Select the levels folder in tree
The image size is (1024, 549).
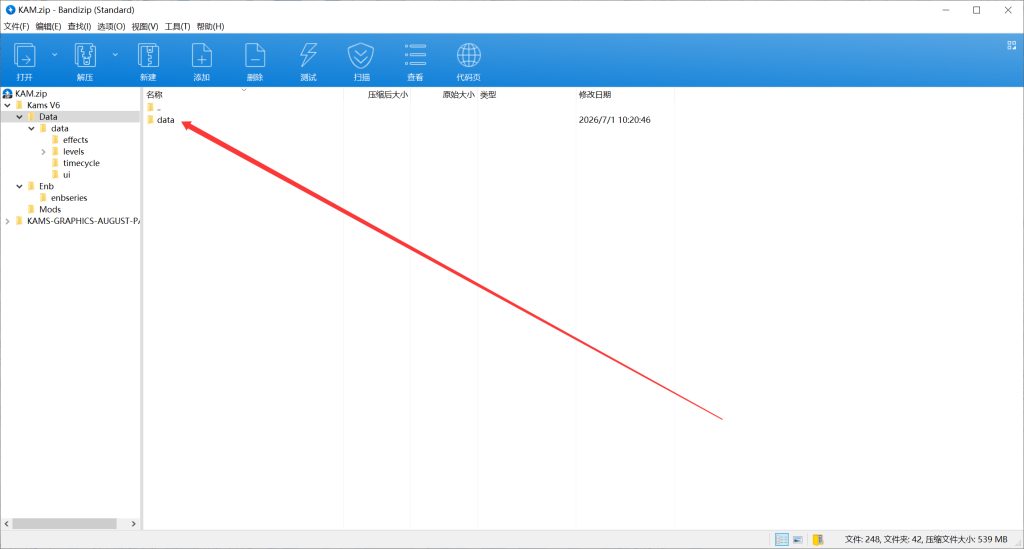[73, 151]
